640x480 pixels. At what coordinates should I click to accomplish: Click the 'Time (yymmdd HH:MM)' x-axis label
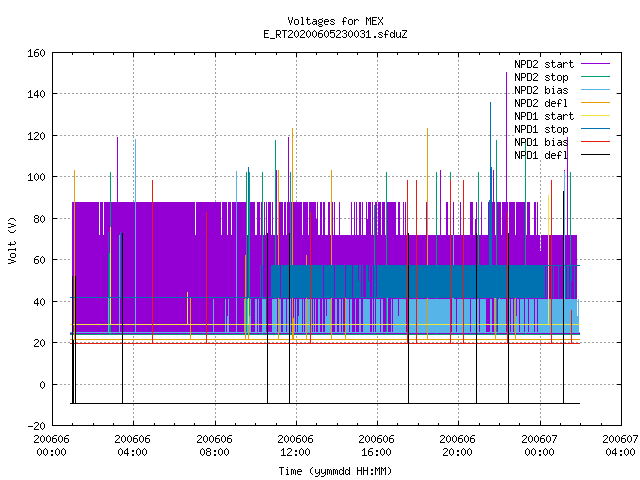[x=335, y=471]
